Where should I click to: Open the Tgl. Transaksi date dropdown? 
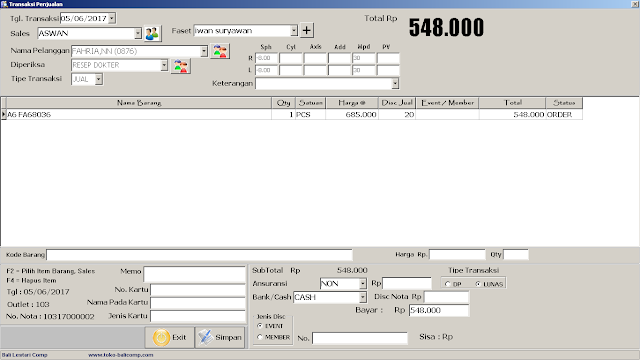pos(112,18)
